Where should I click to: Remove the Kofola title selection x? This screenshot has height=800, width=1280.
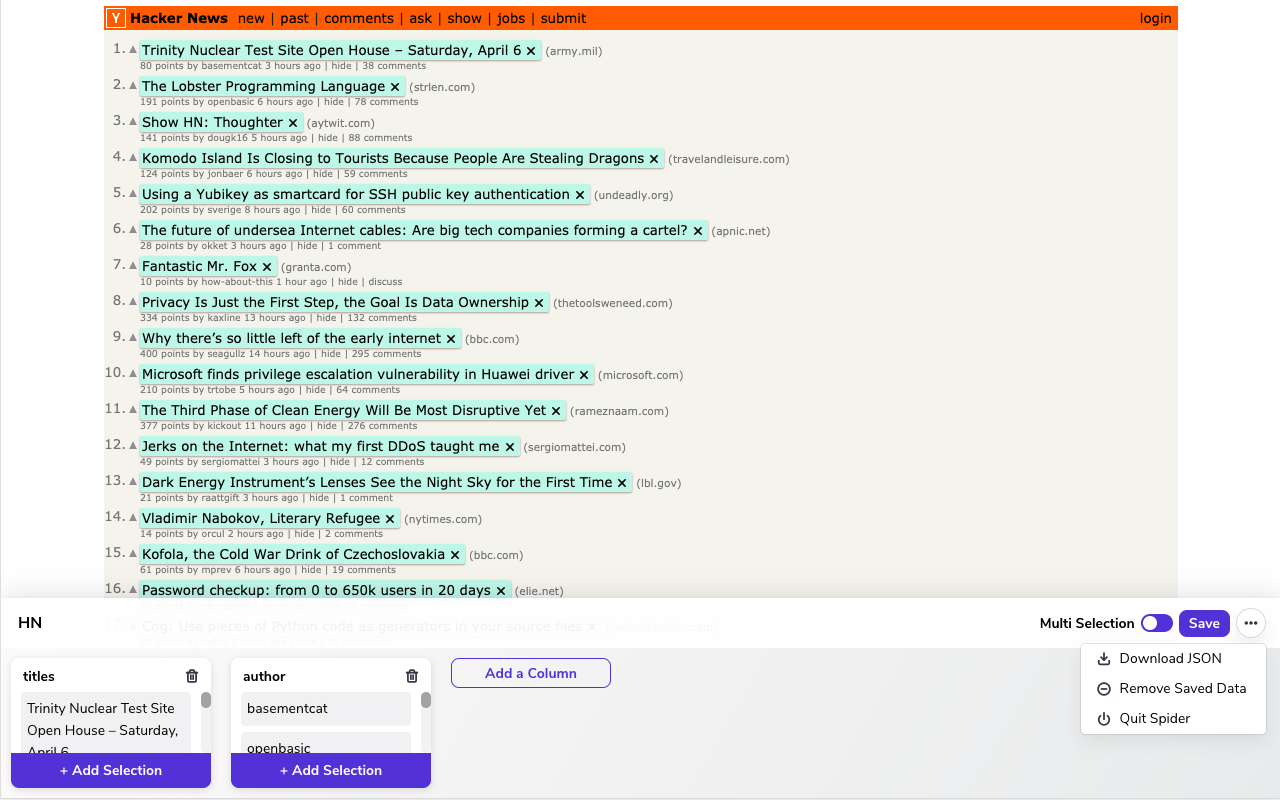[455, 555]
